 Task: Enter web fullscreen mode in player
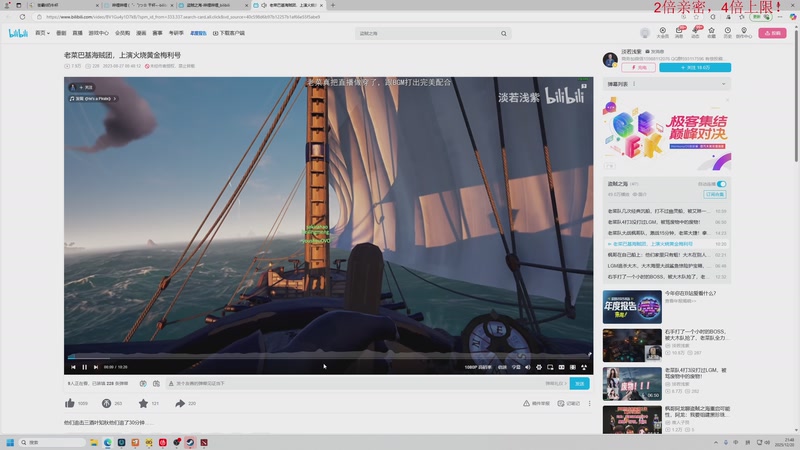click(572, 367)
